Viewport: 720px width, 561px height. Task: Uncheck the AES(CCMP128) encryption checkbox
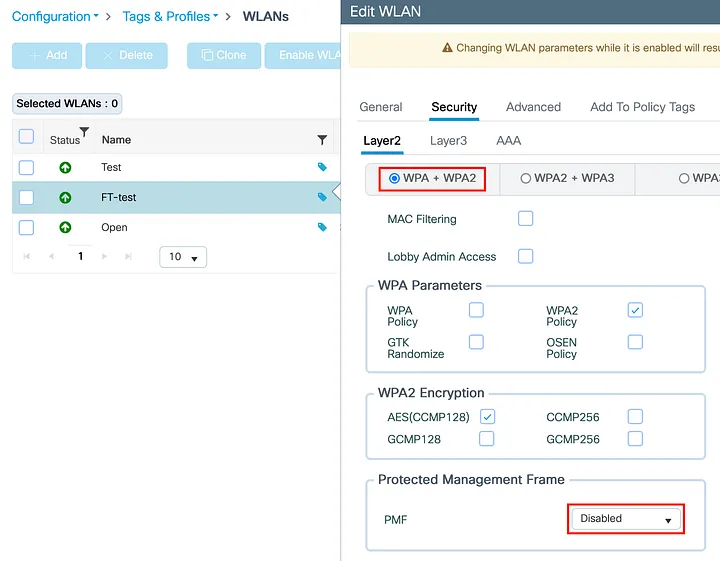(x=487, y=416)
